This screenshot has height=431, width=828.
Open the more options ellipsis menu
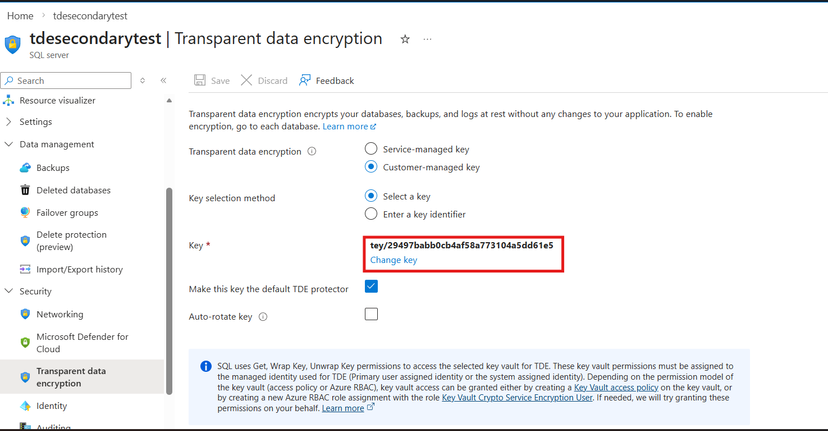pyautogui.click(x=428, y=40)
